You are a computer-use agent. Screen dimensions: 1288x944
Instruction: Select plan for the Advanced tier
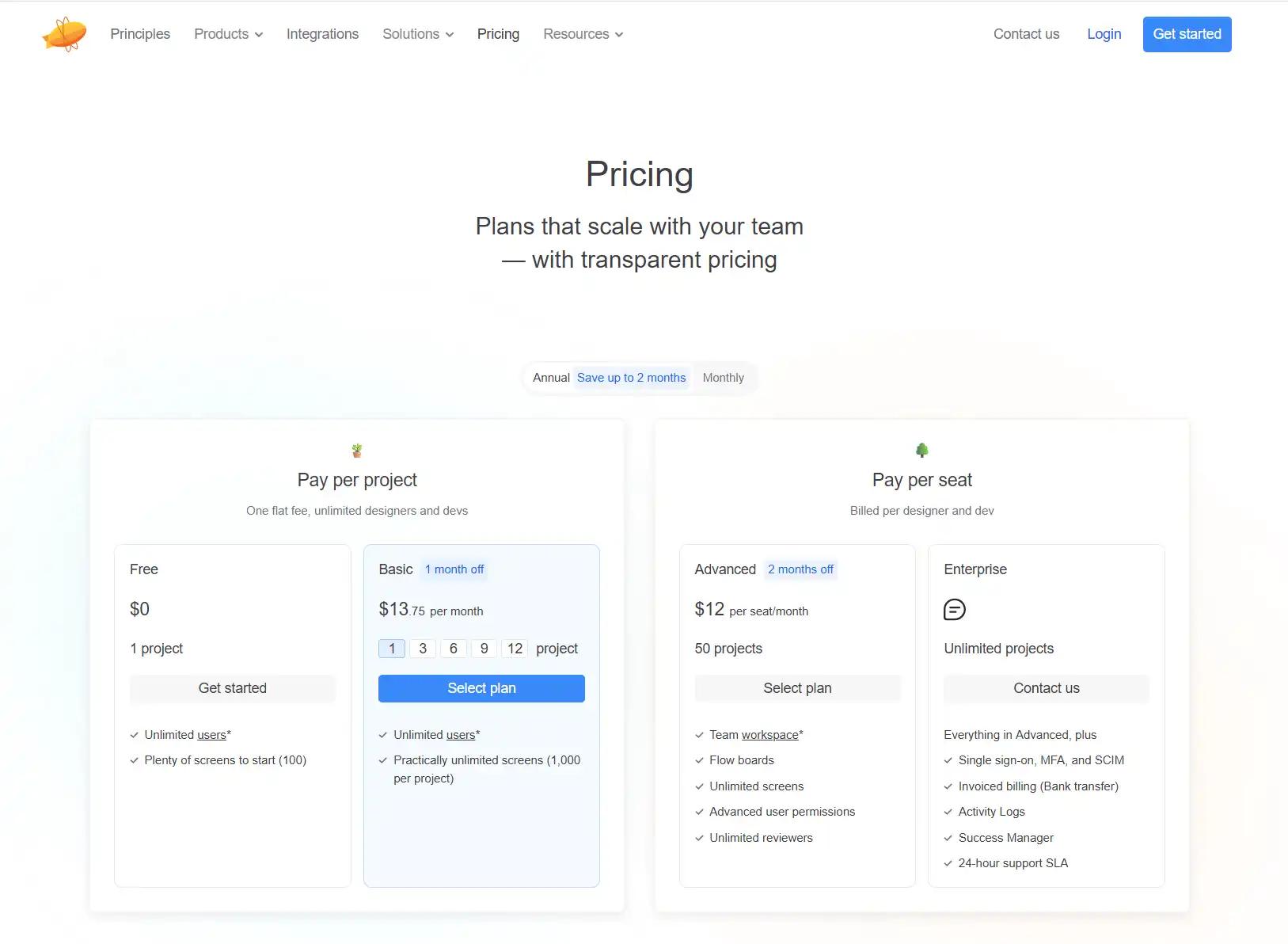coord(797,687)
